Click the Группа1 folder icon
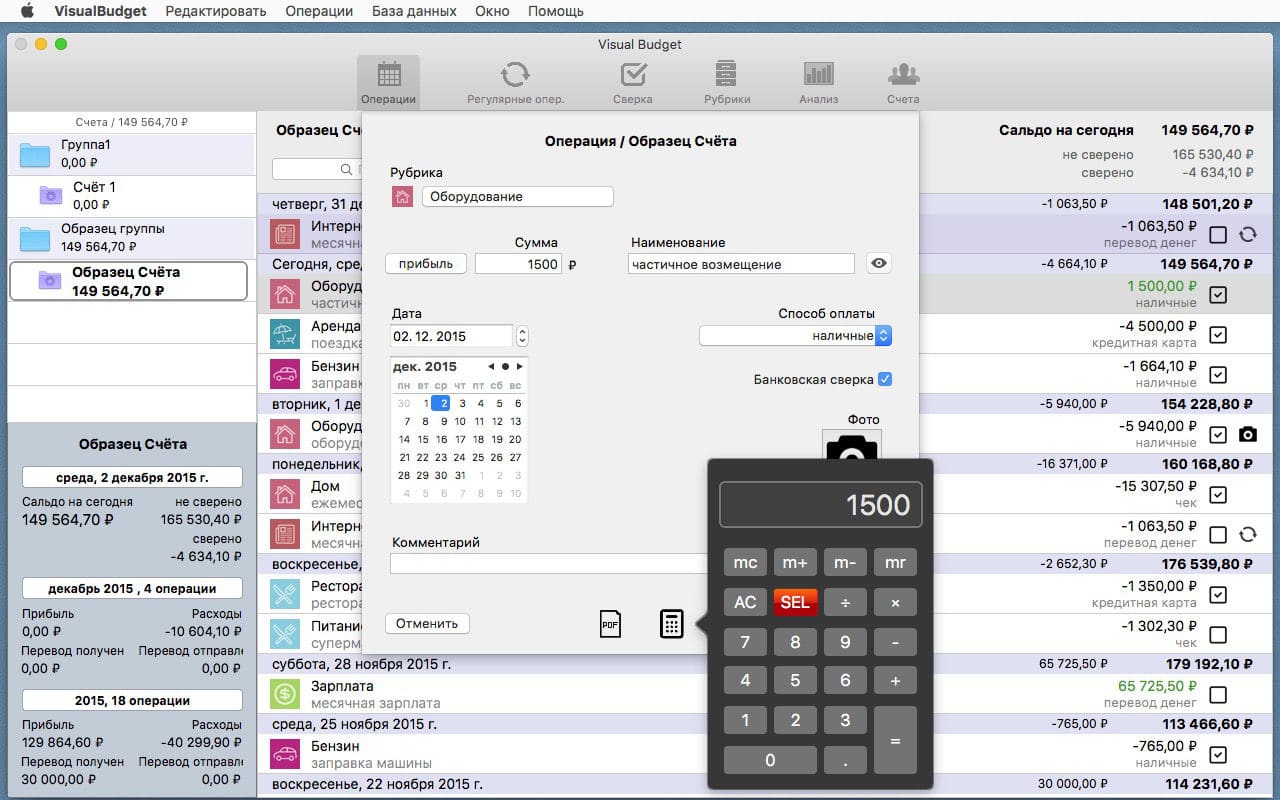Viewport: 1280px width, 800px height. (x=35, y=154)
